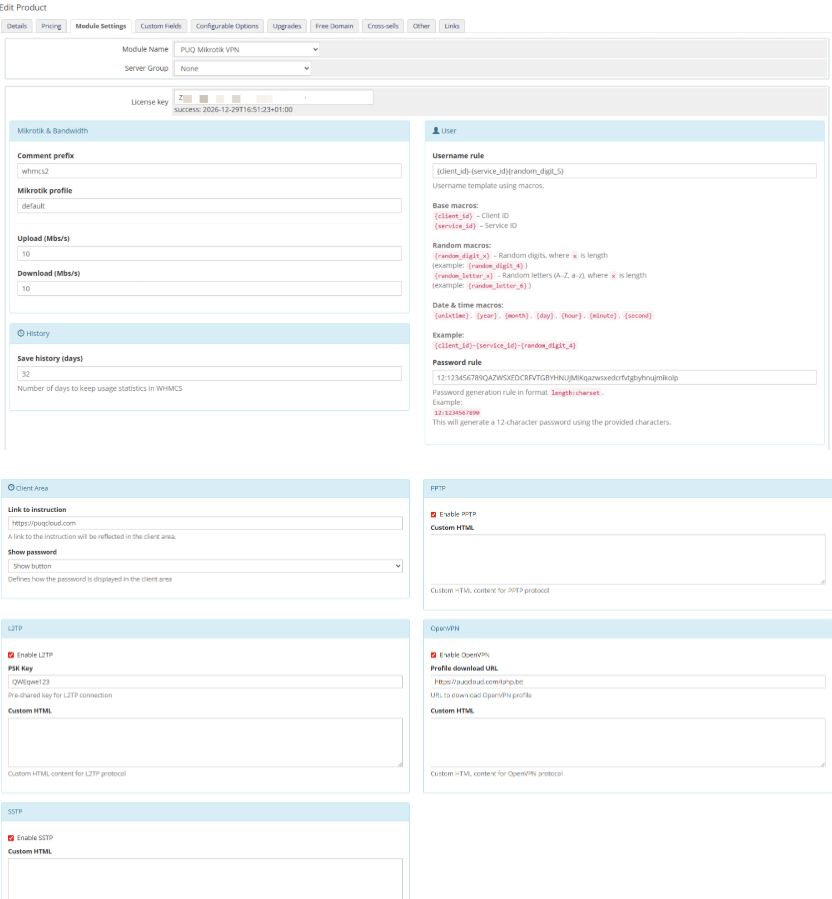The height and width of the screenshot is (899, 832).
Task: Click the user icon in User panel header
Action: [x=436, y=130]
